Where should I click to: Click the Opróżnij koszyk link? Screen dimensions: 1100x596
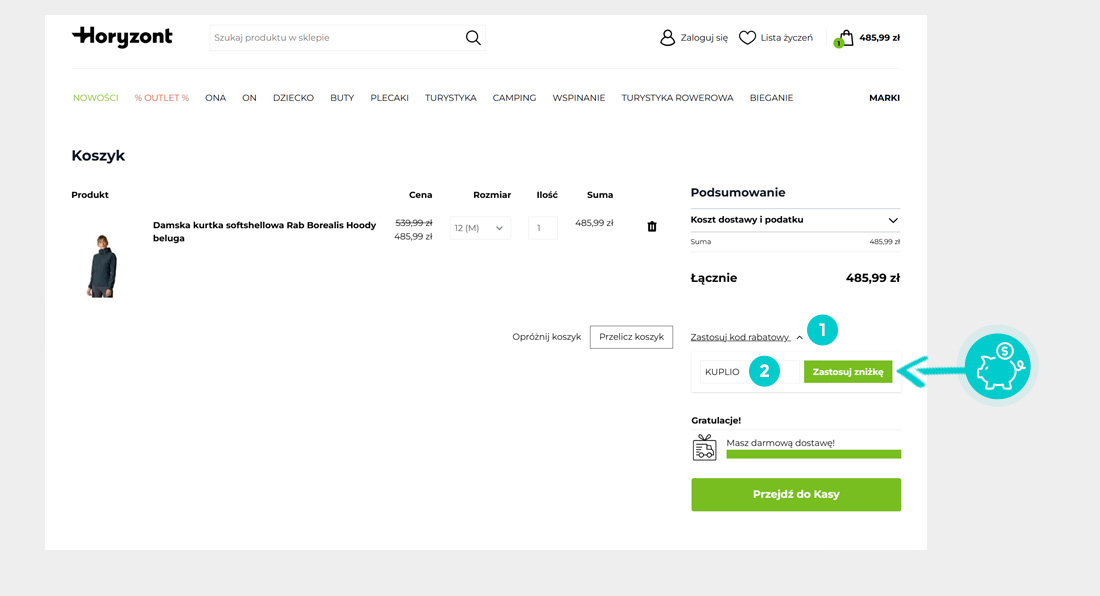coord(546,337)
